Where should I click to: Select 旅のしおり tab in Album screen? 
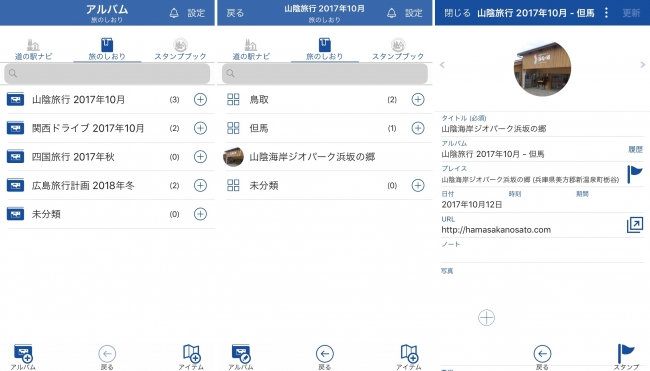[x=107, y=50]
